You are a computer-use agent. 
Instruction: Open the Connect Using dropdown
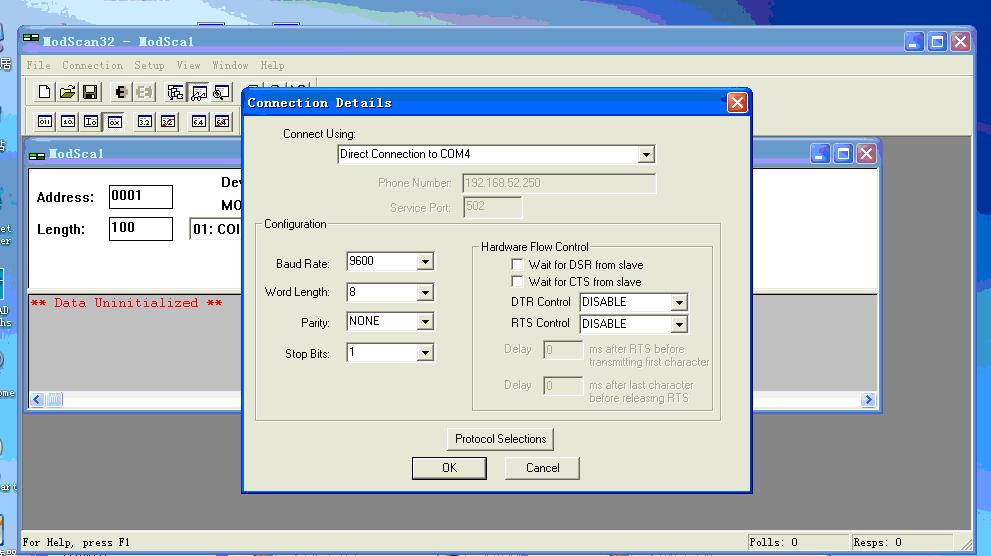coord(645,155)
